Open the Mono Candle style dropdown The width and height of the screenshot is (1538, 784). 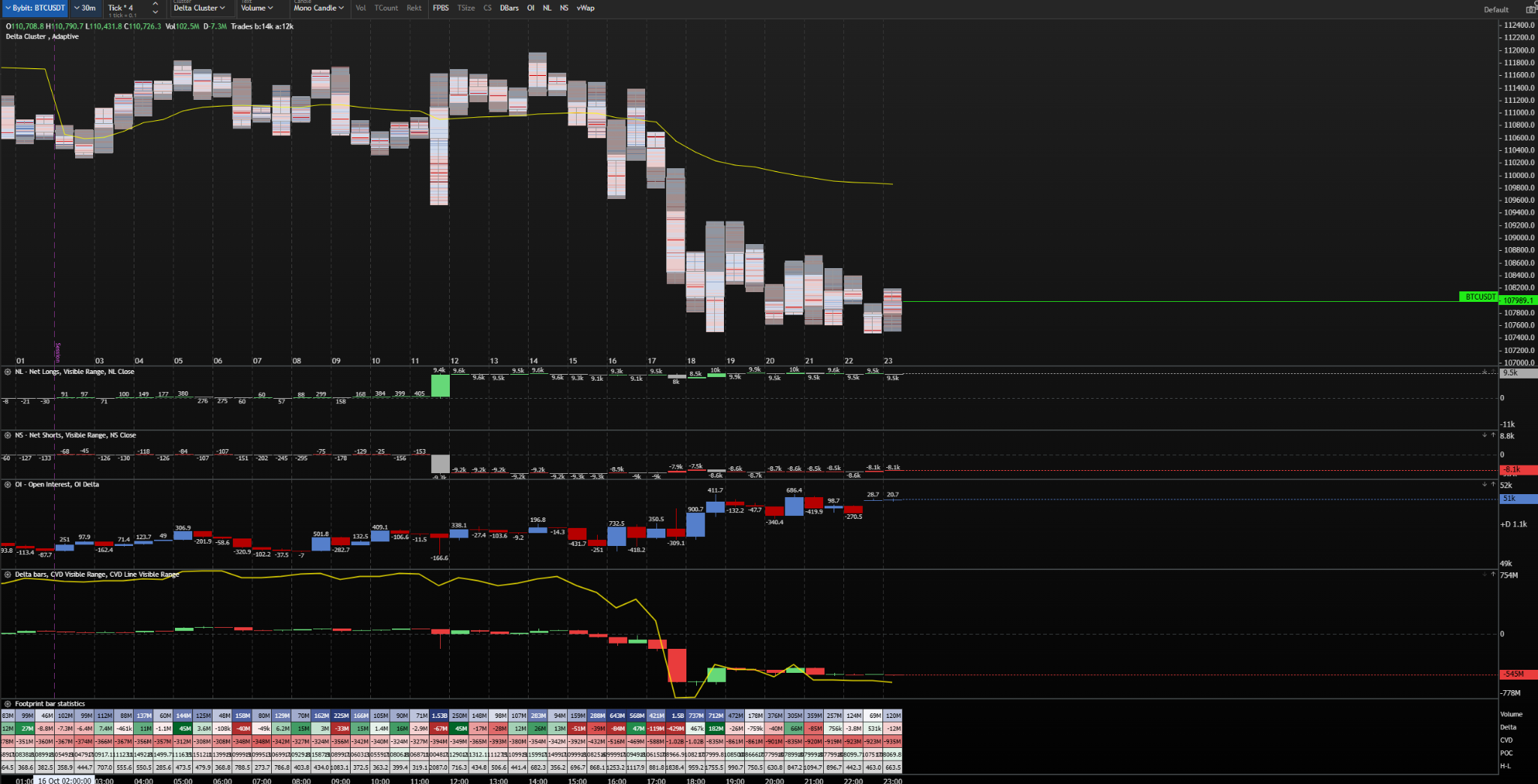(319, 8)
